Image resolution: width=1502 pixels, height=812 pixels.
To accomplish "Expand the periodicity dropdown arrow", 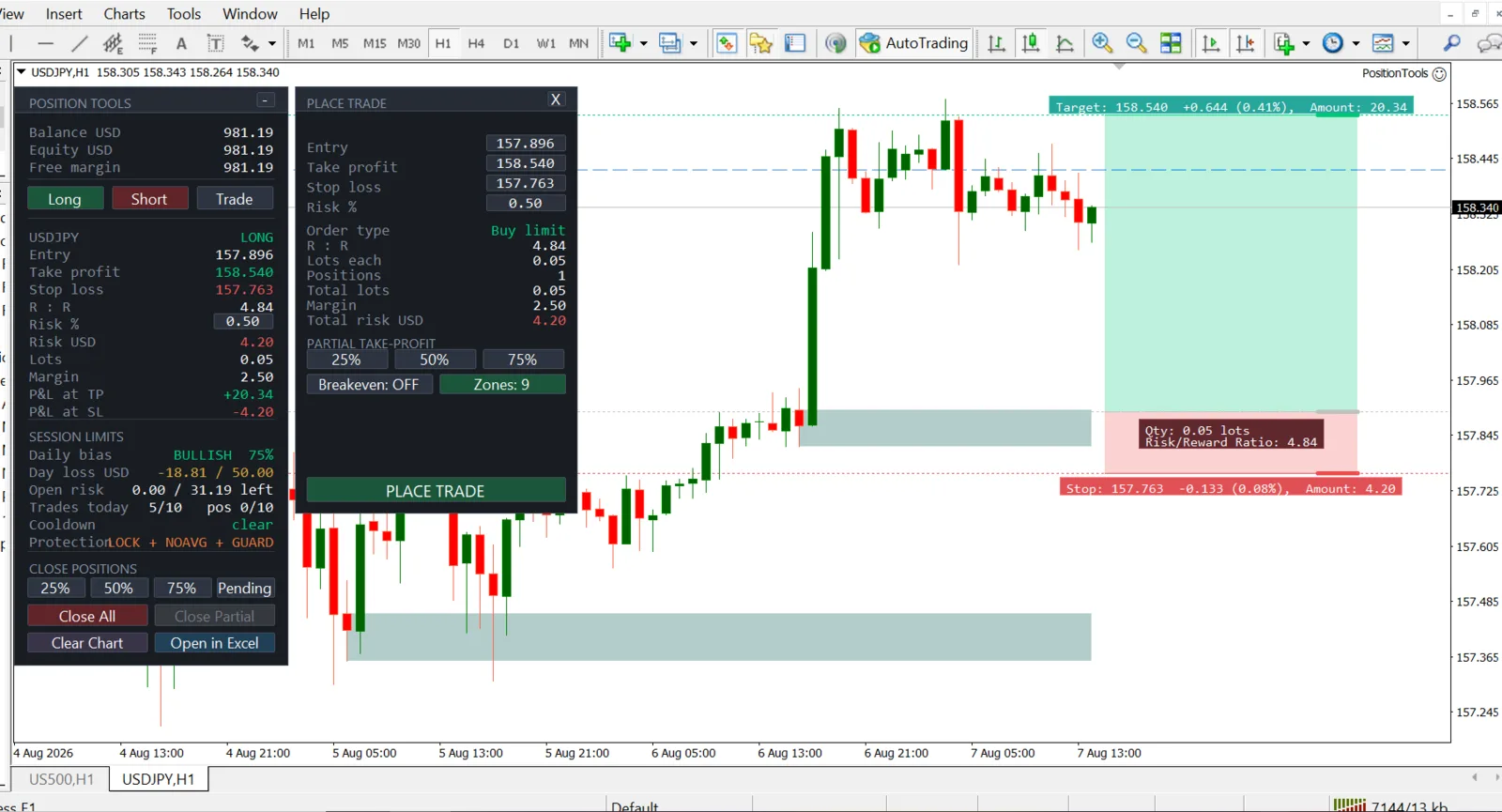I will pyautogui.click(x=1356, y=43).
